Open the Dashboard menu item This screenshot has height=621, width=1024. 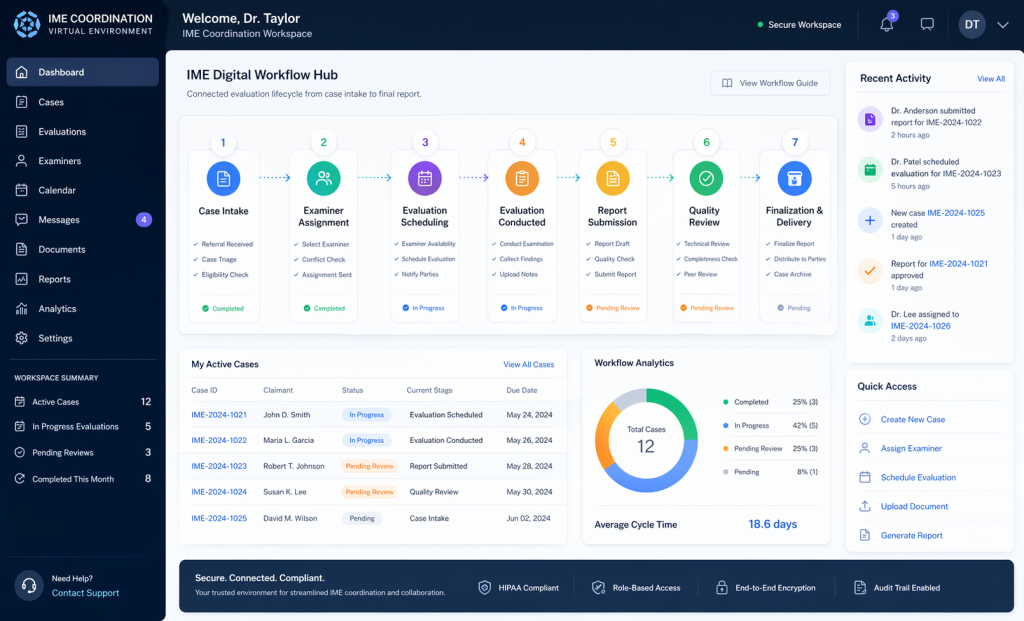82,72
